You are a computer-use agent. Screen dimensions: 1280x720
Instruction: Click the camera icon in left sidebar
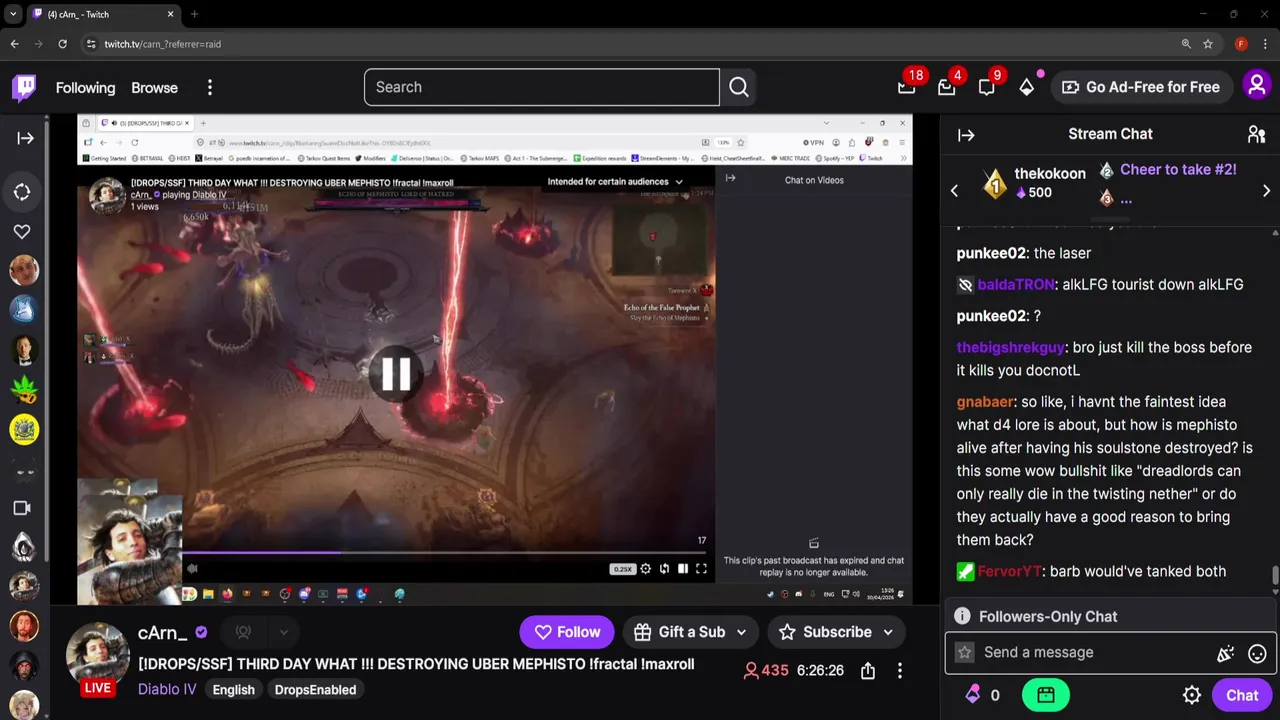click(x=22, y=508)
